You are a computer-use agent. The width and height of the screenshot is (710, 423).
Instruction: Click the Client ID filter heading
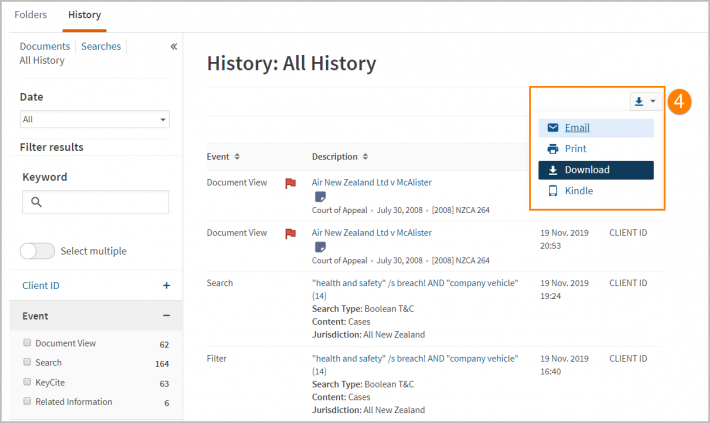click(x=41, y=286)
